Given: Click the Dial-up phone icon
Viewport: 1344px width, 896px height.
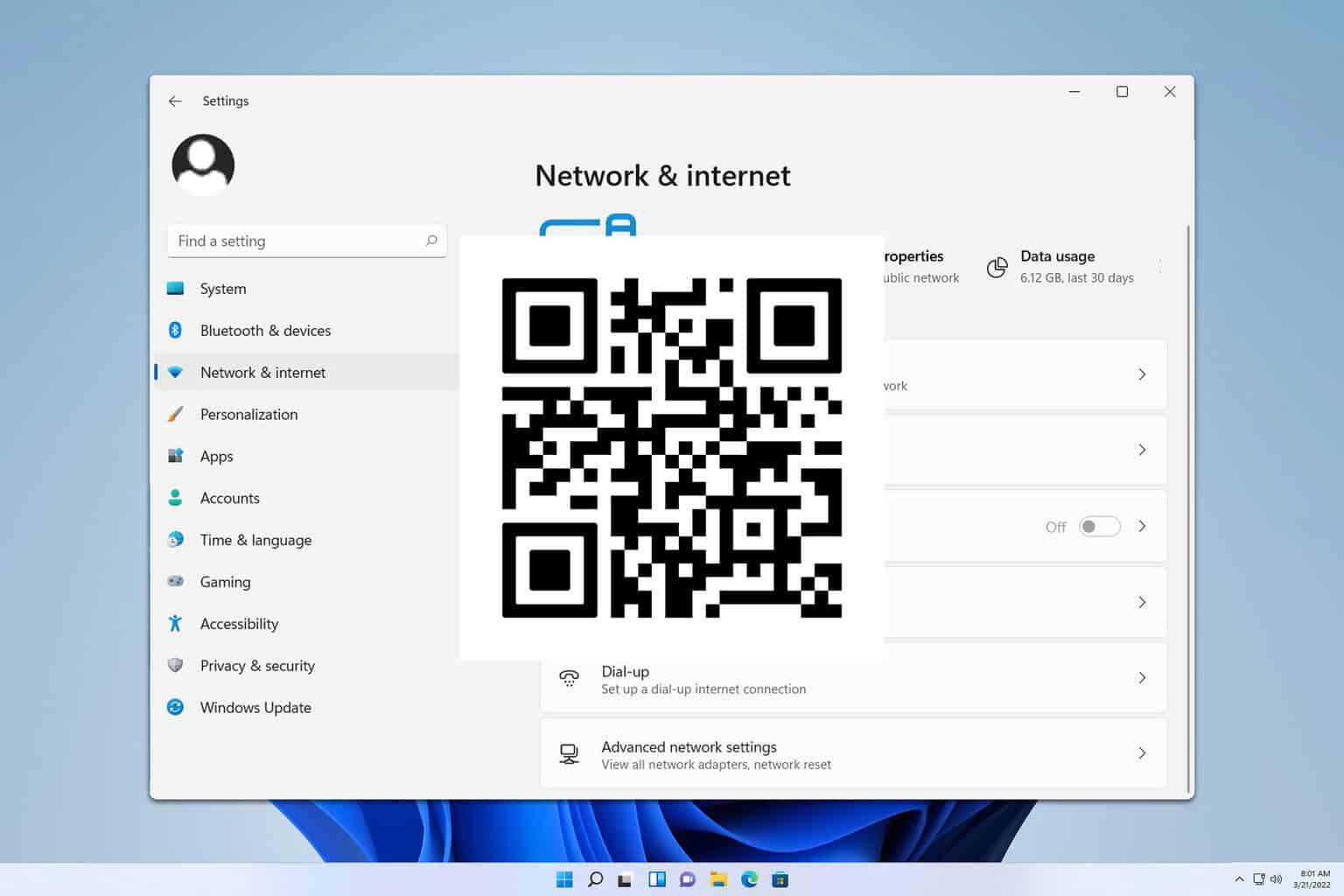Looking at the screenshot, I should coord(569,678).
